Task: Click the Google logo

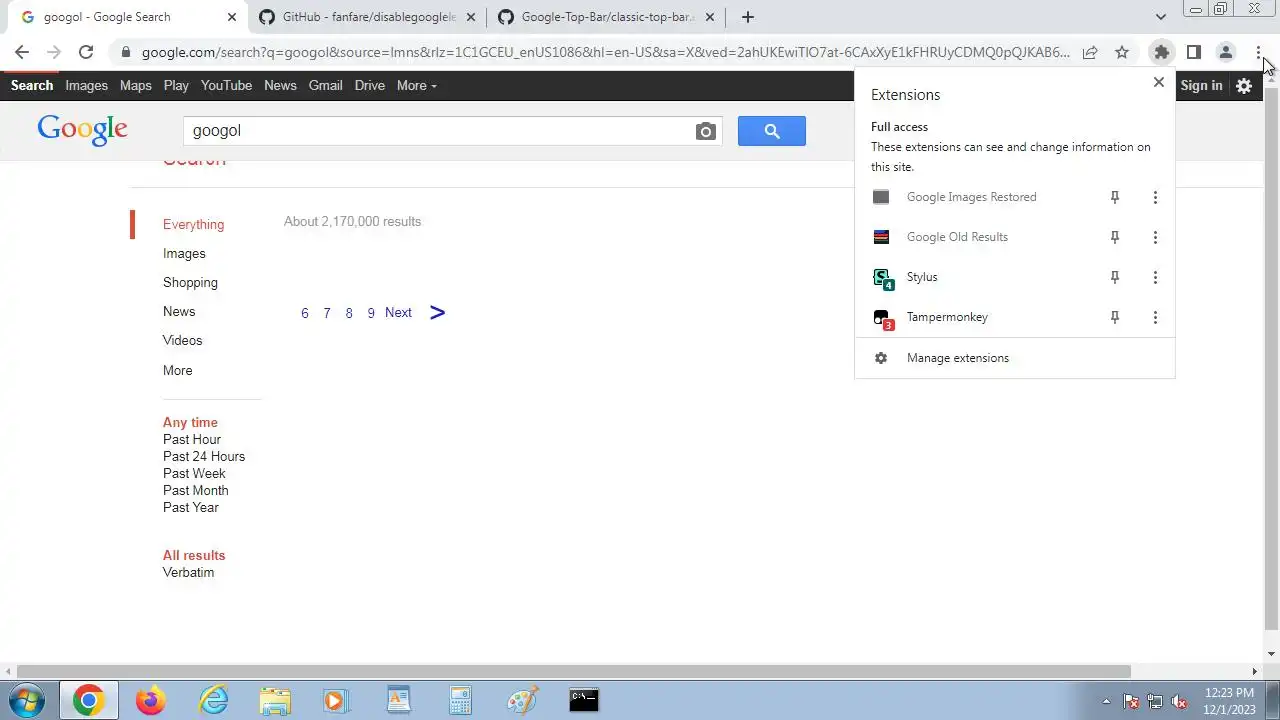Action: click(82, 130)
